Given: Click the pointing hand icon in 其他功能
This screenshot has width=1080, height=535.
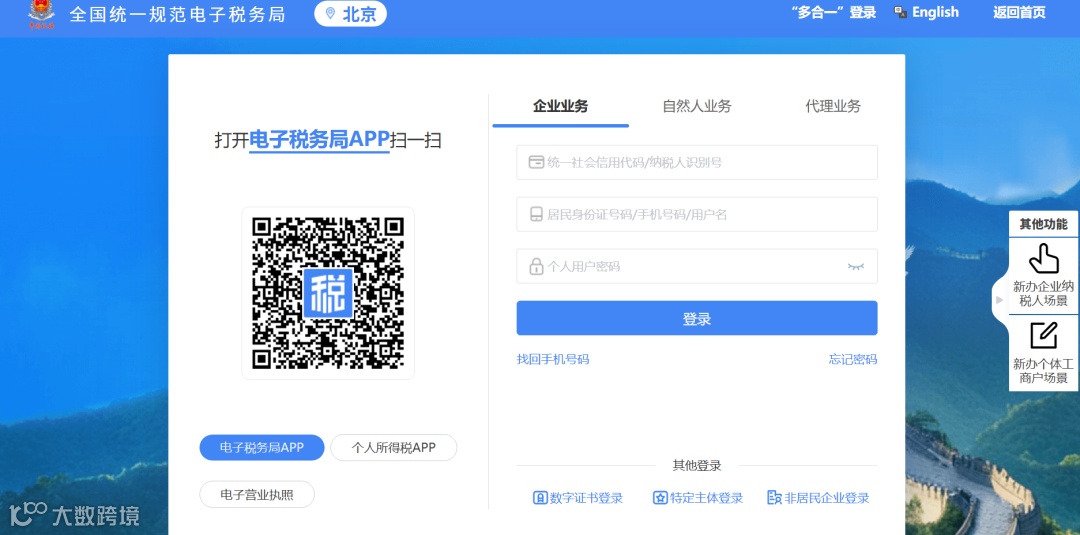Looking at the screenshot, I should click(1043, 259).
